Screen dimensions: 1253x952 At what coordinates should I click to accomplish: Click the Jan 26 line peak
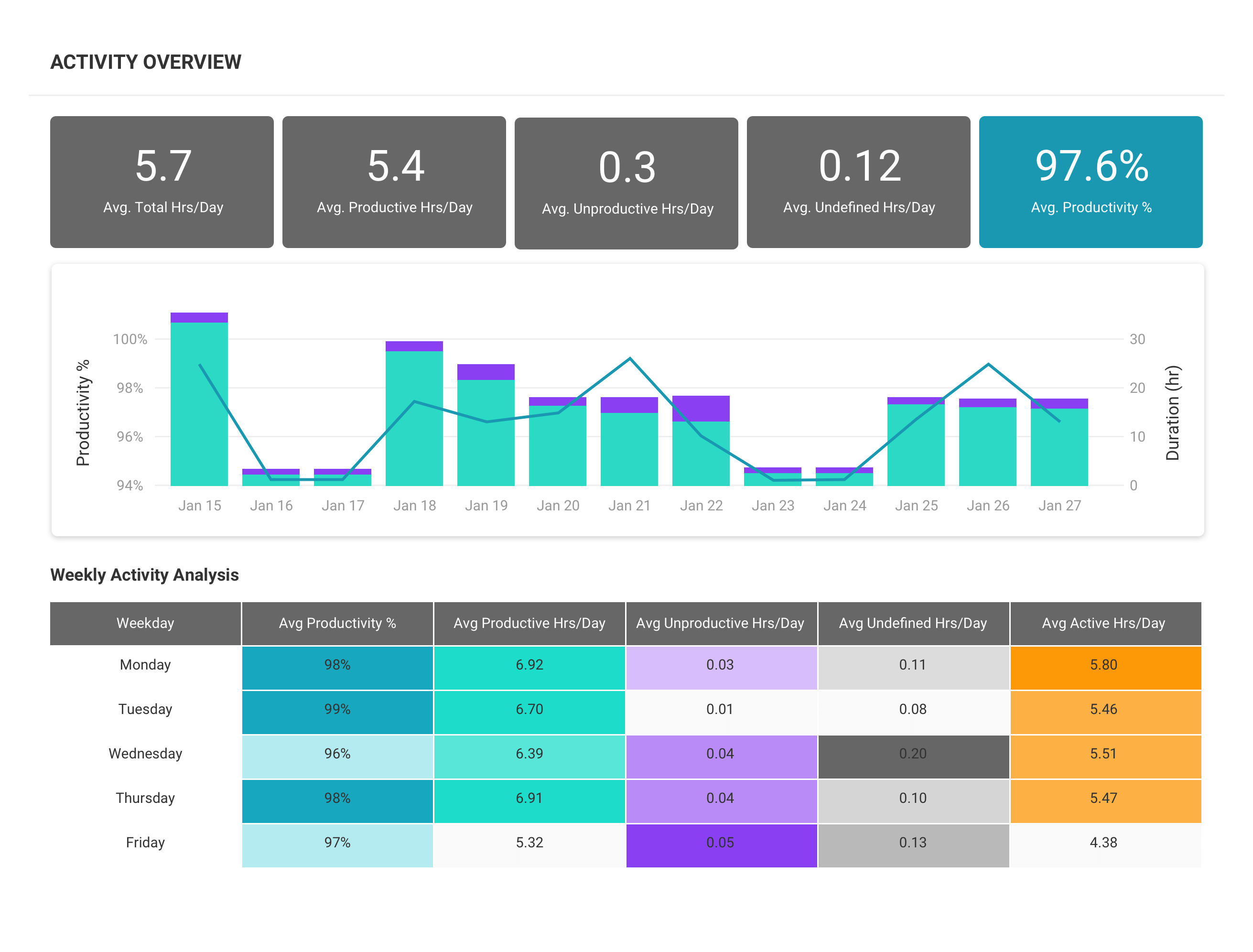coord(988,364)
